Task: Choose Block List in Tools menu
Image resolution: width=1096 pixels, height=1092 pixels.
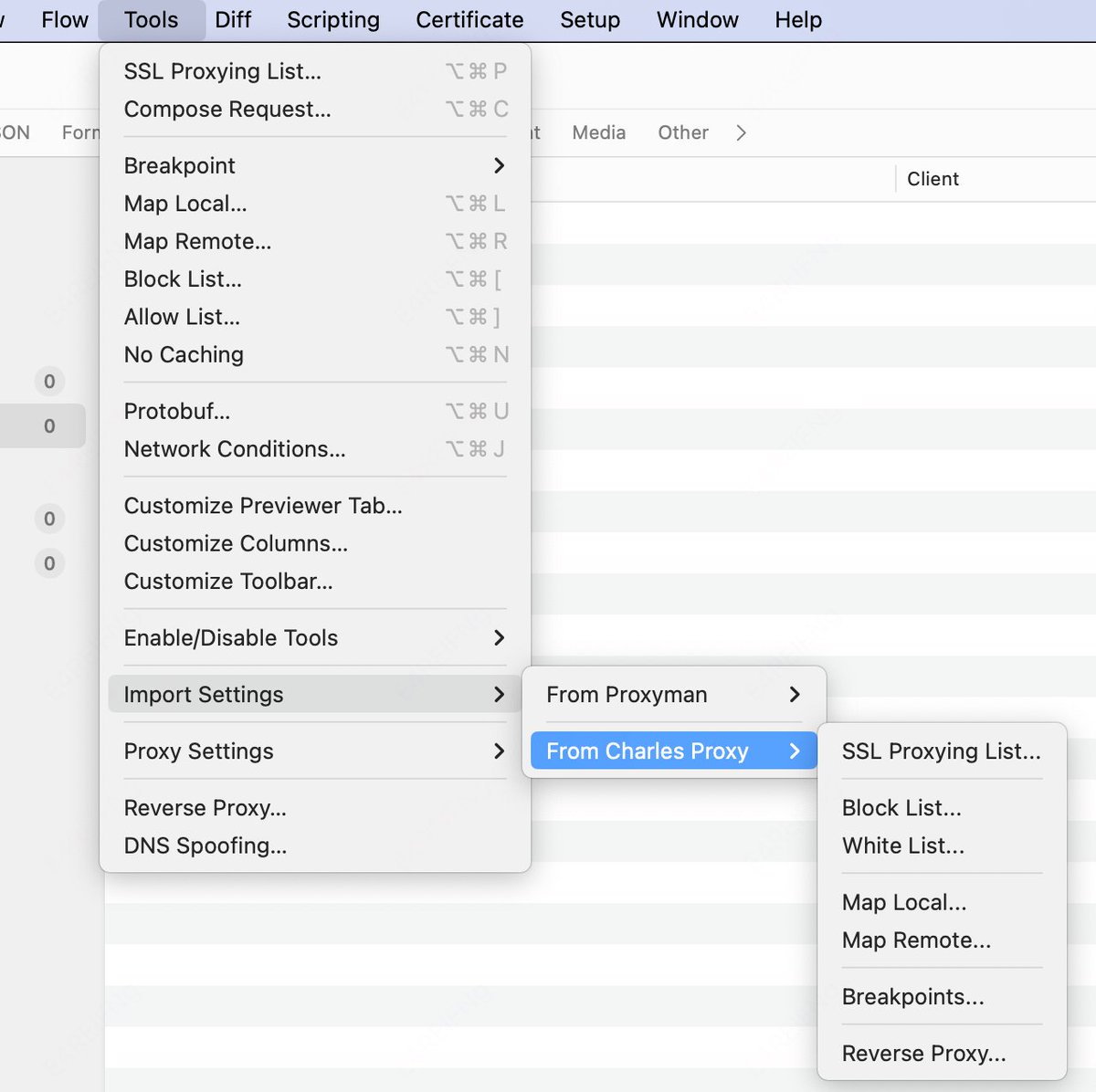Action: tap(315, 278)
